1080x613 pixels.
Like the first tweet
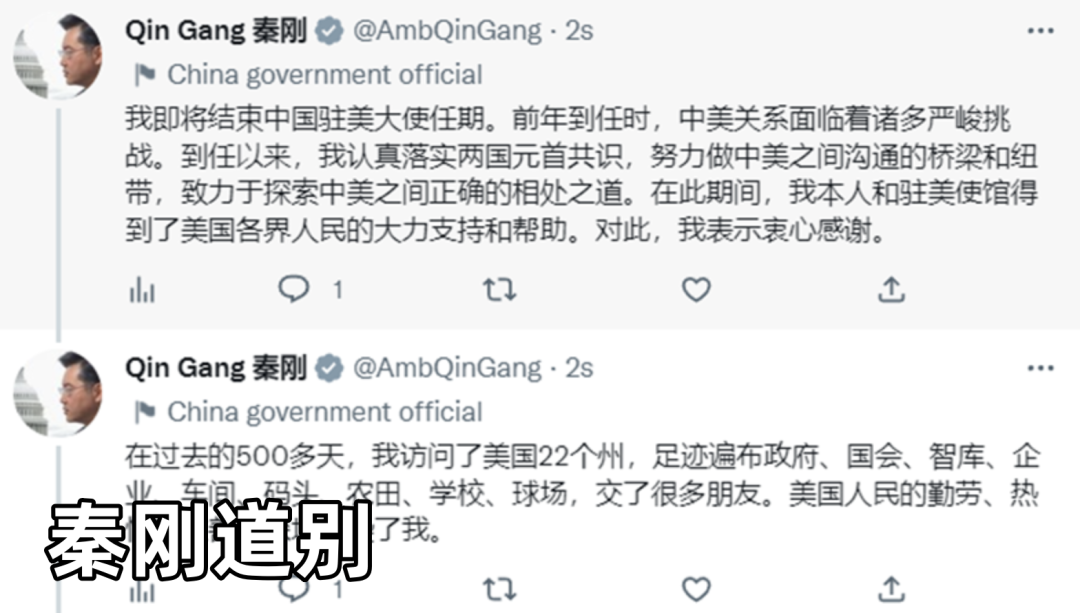[x=696, y=289]
